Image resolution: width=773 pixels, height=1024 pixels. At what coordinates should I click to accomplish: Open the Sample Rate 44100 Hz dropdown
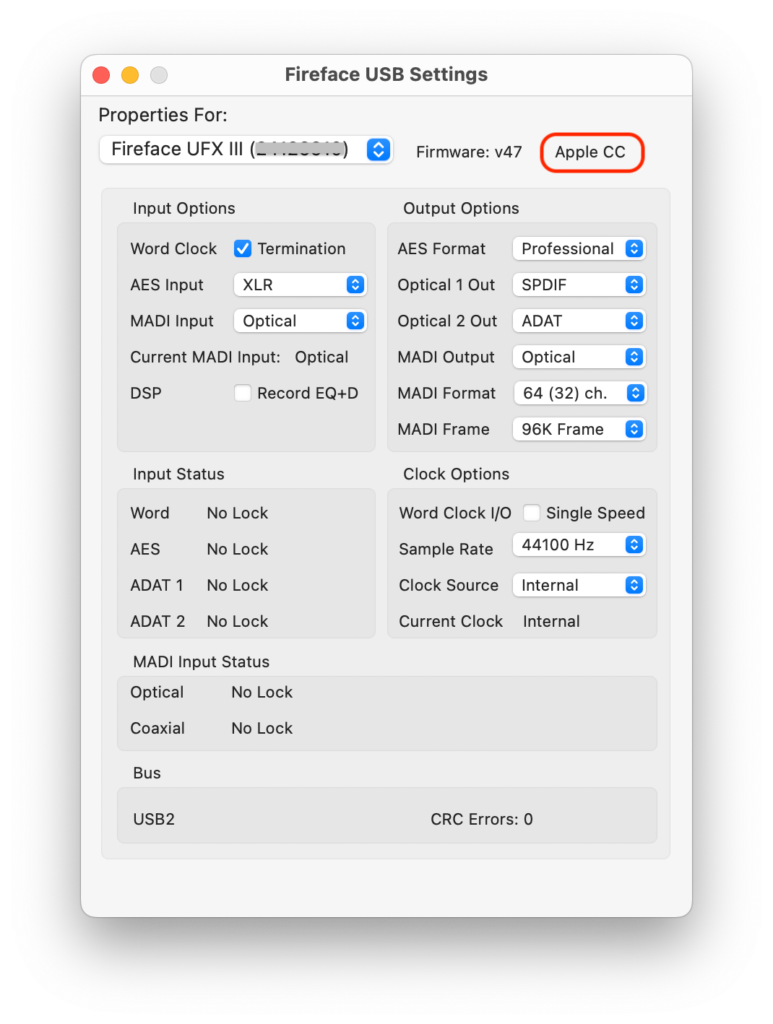tap(578, 545)
